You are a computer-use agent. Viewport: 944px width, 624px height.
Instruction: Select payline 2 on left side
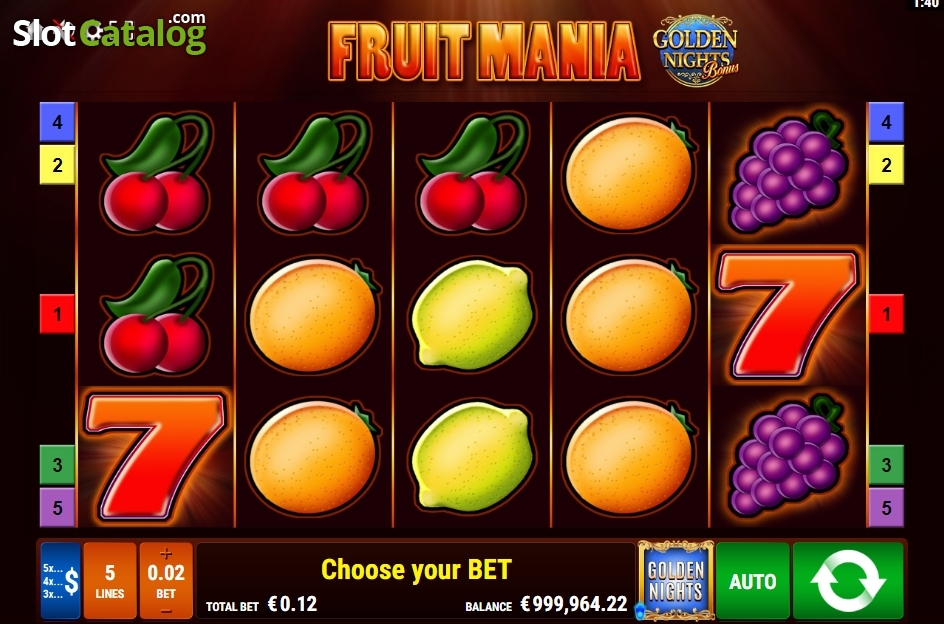point(57,164)
